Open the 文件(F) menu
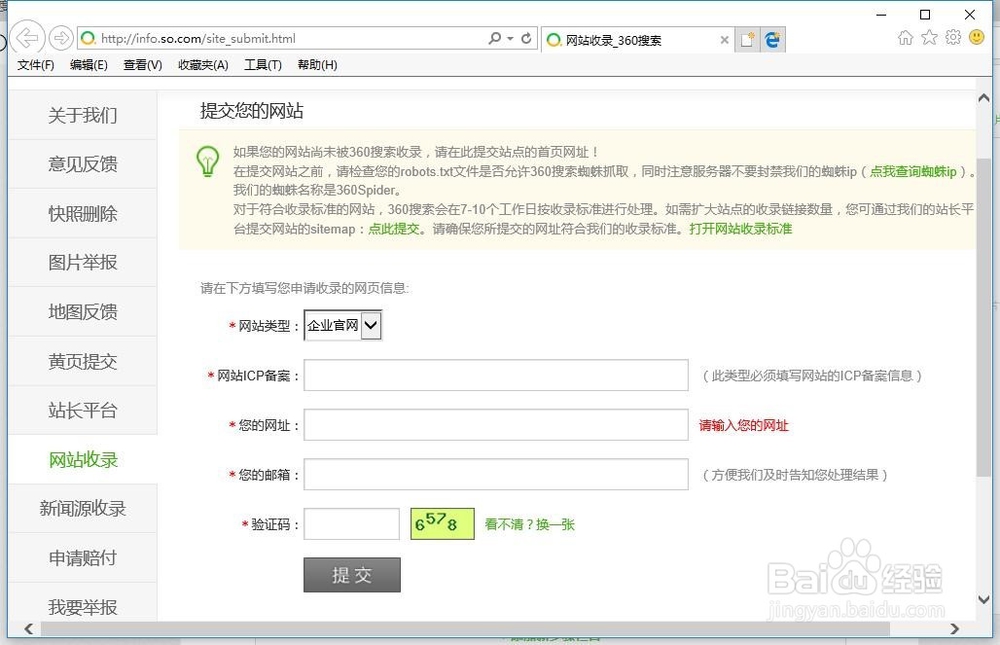This screenshot has height=645, width=1000. pyautogui.click(x=36, y=65)
